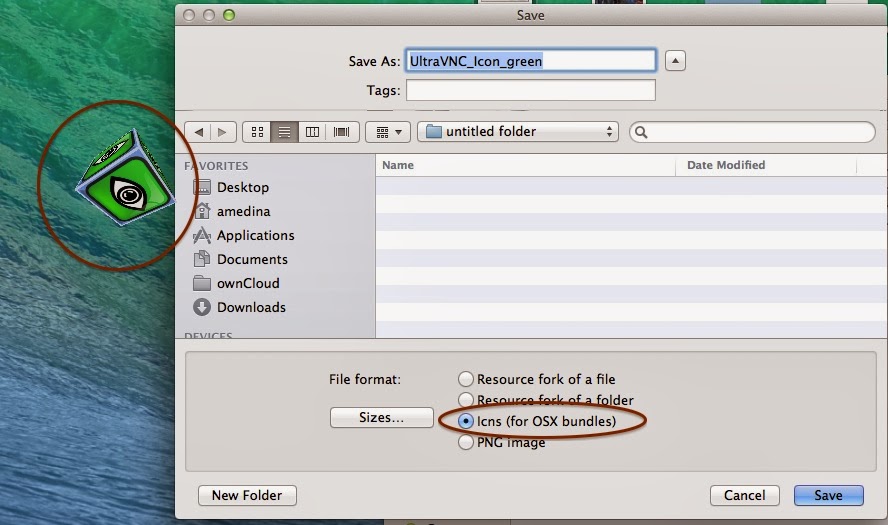Select Icns (for OSX bundles) option
888x525 pixels.
point(537,421)
